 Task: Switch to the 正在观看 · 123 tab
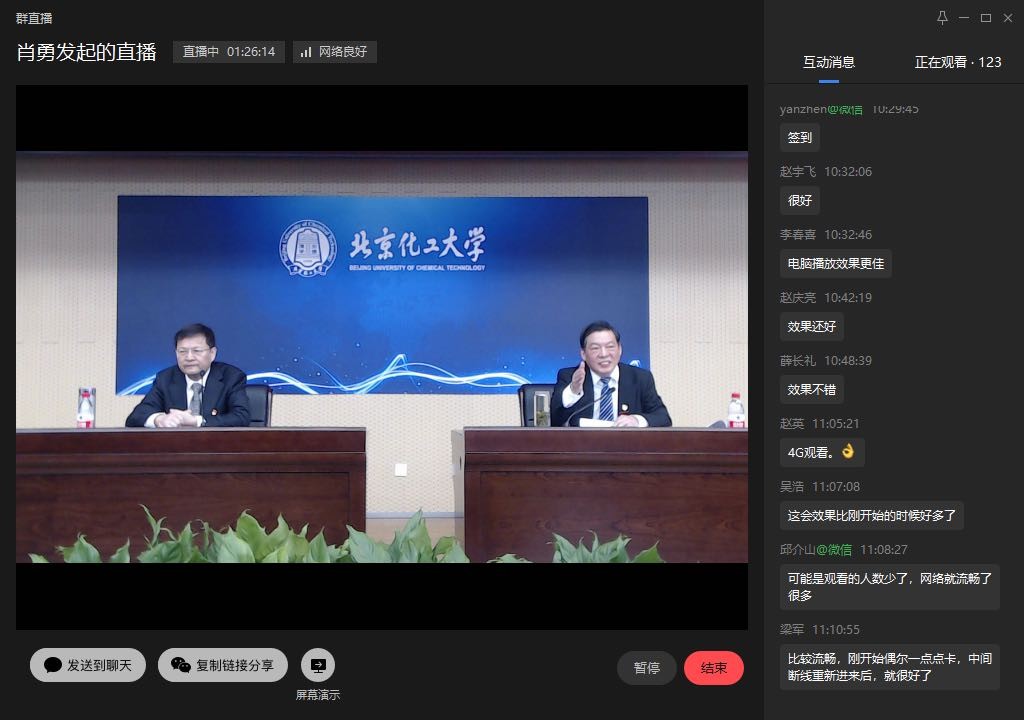957,62
